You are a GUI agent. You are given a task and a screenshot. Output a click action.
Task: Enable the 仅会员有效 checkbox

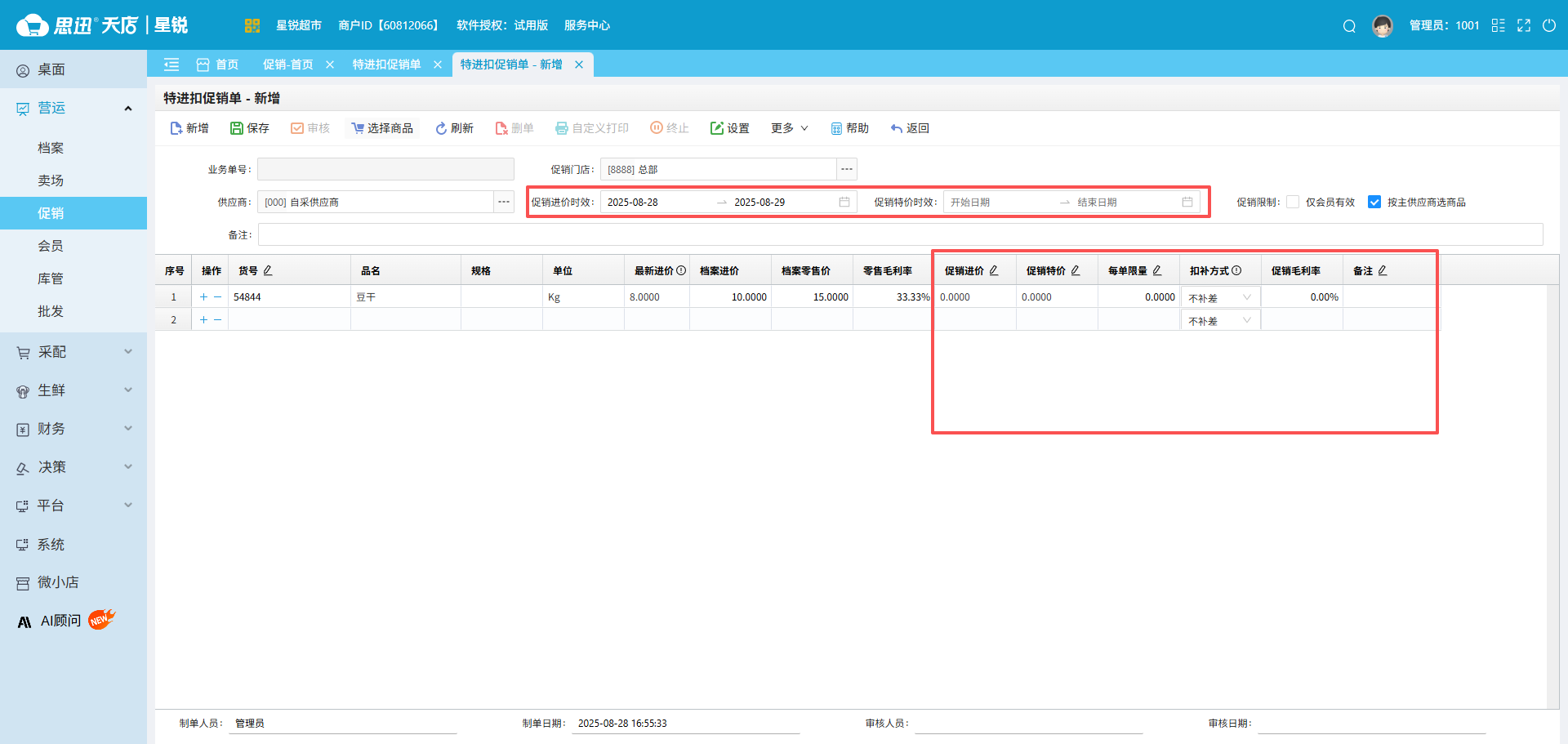point(1293,202)
